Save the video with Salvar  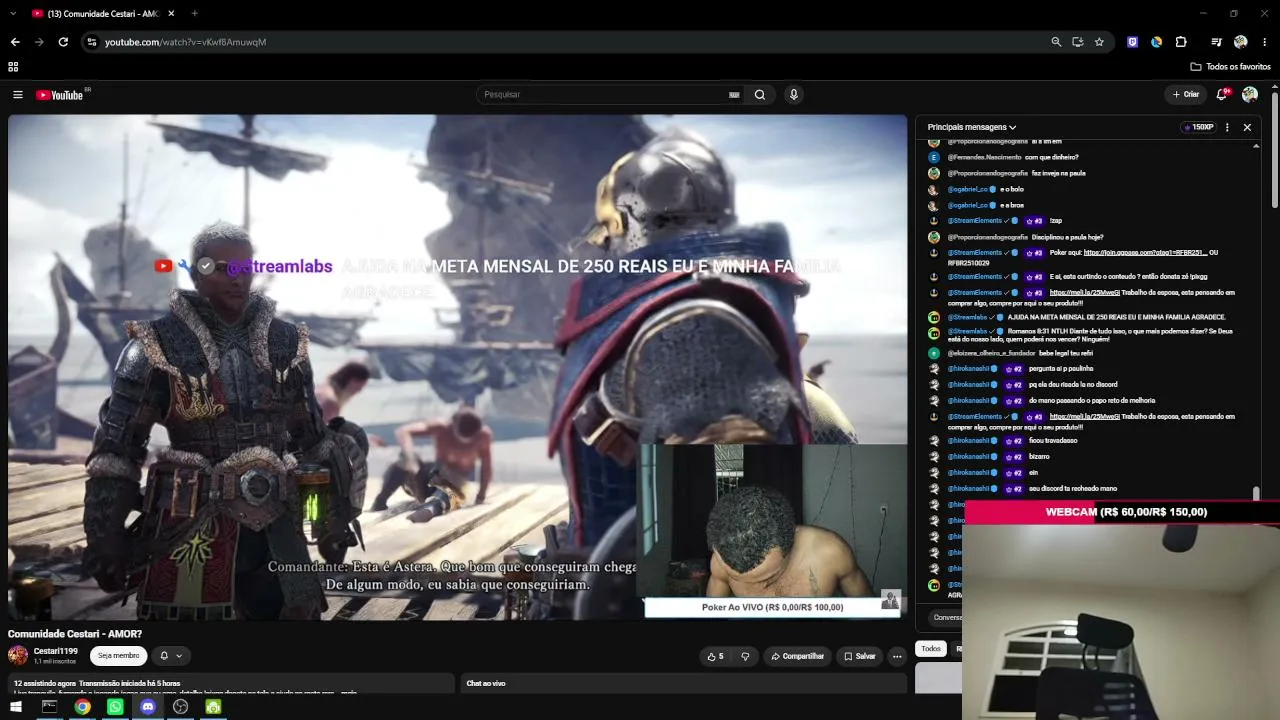point(859,656)
